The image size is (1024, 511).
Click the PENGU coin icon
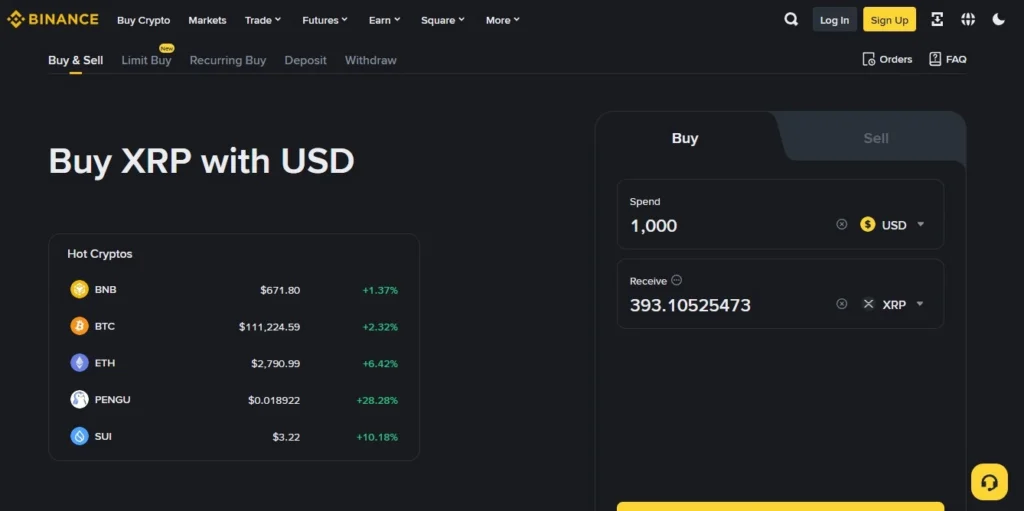point(79,399)
